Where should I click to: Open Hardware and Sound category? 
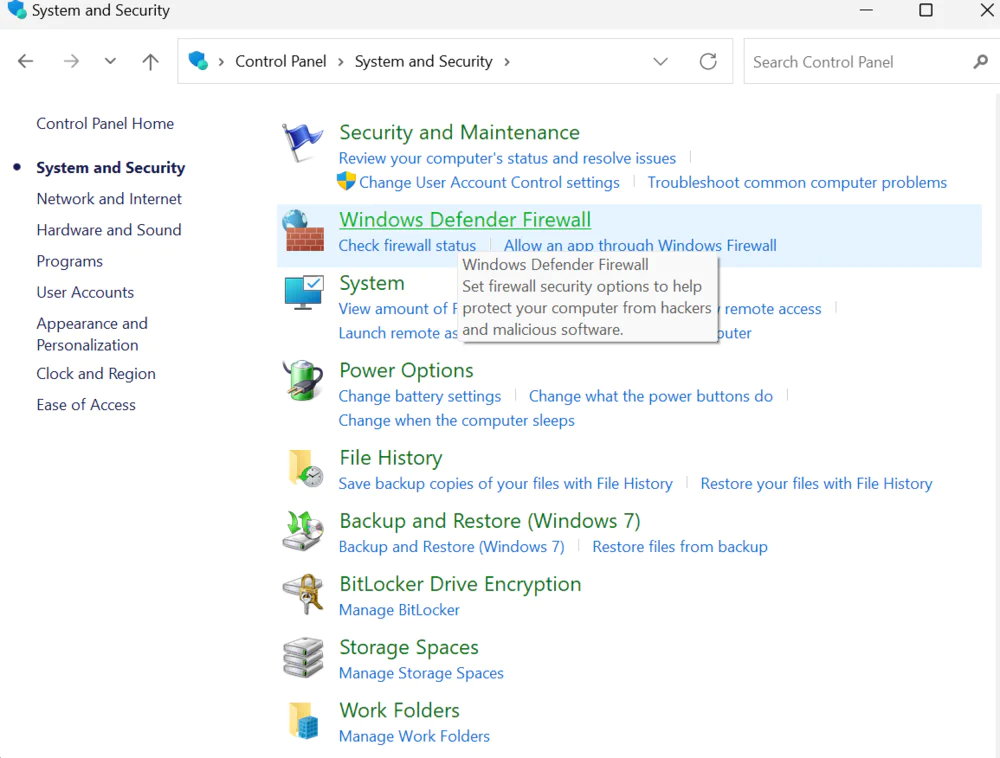109,230
